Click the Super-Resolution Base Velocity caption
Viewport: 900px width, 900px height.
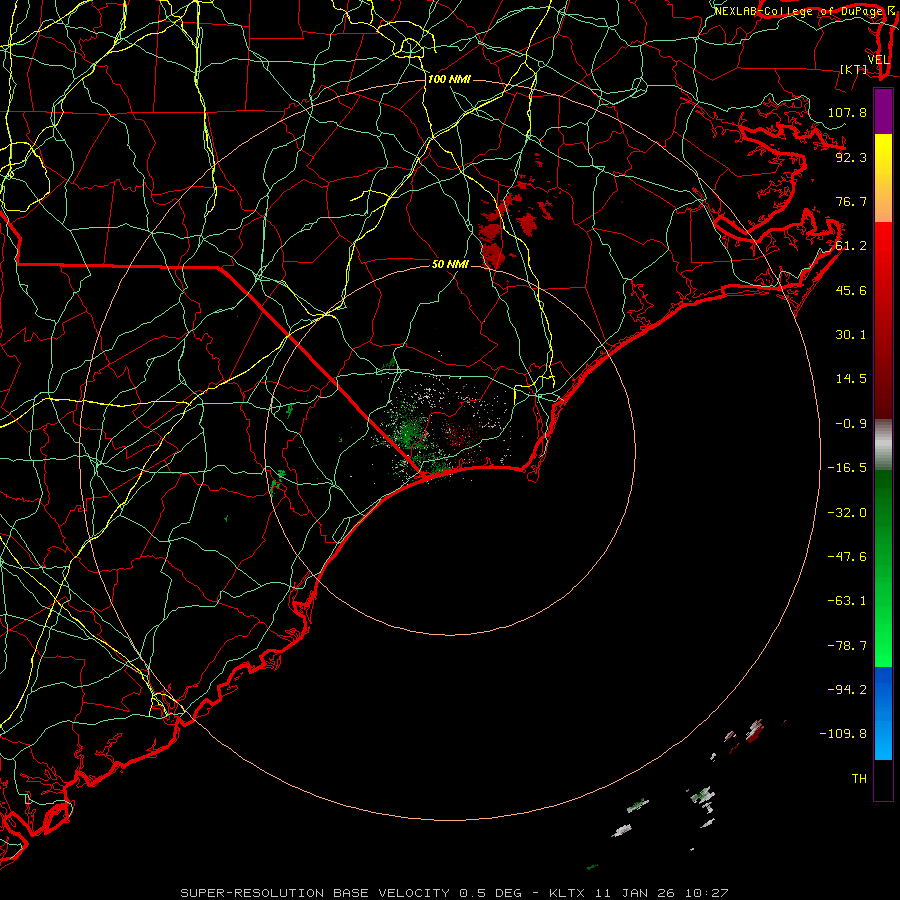click(454, 893)
